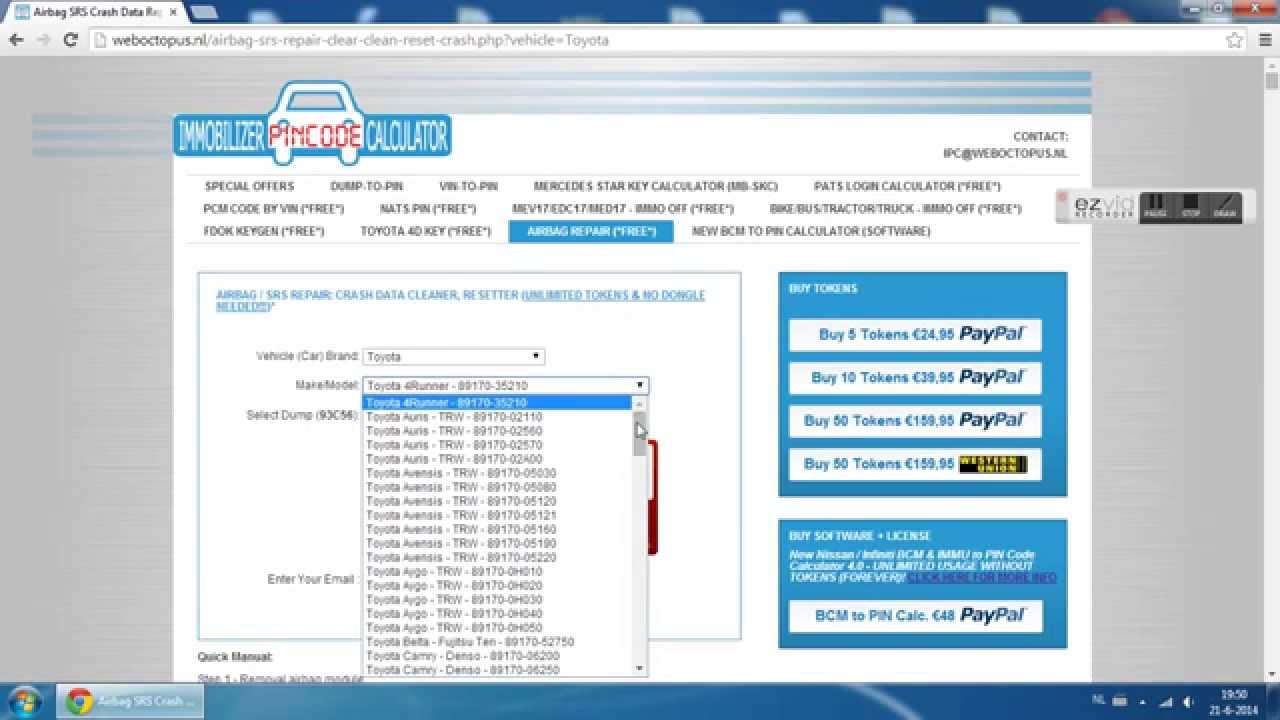Click the model list scrollbar thumb
1280x720 pixels.
click(640, 433)
